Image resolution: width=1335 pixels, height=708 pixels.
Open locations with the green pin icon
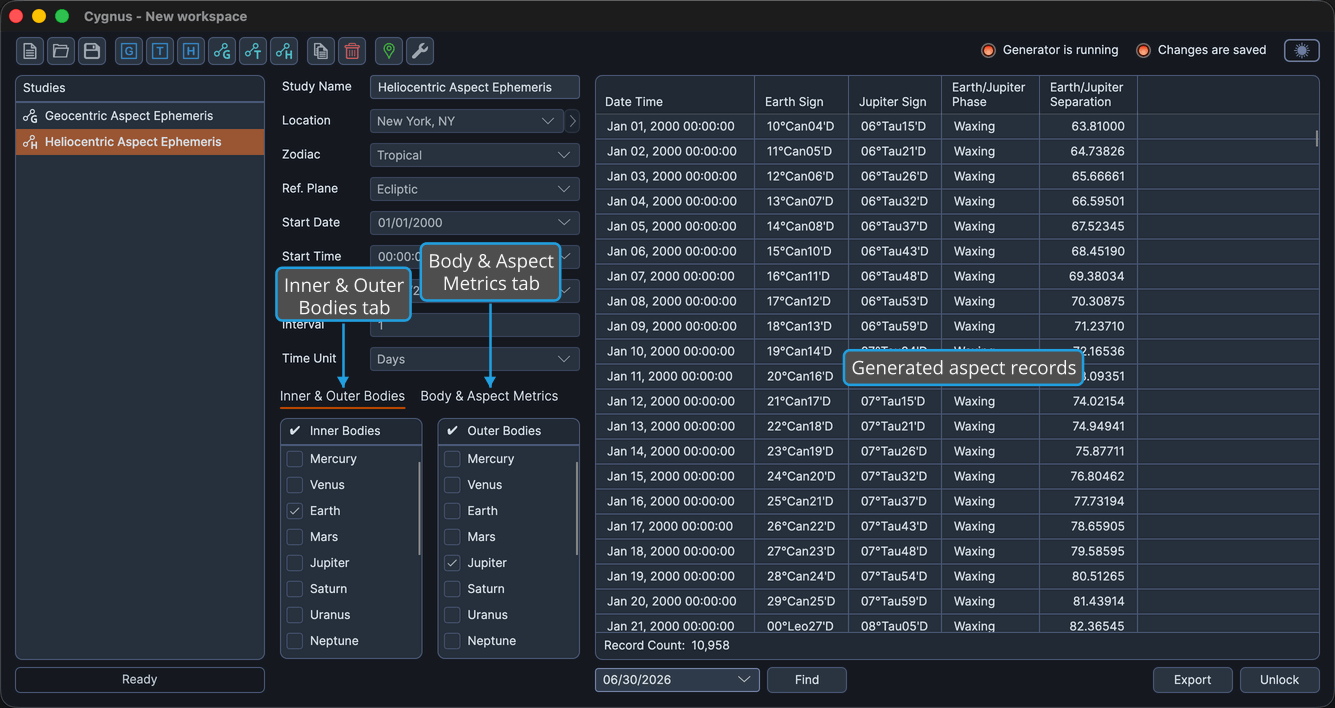[389, 51]
